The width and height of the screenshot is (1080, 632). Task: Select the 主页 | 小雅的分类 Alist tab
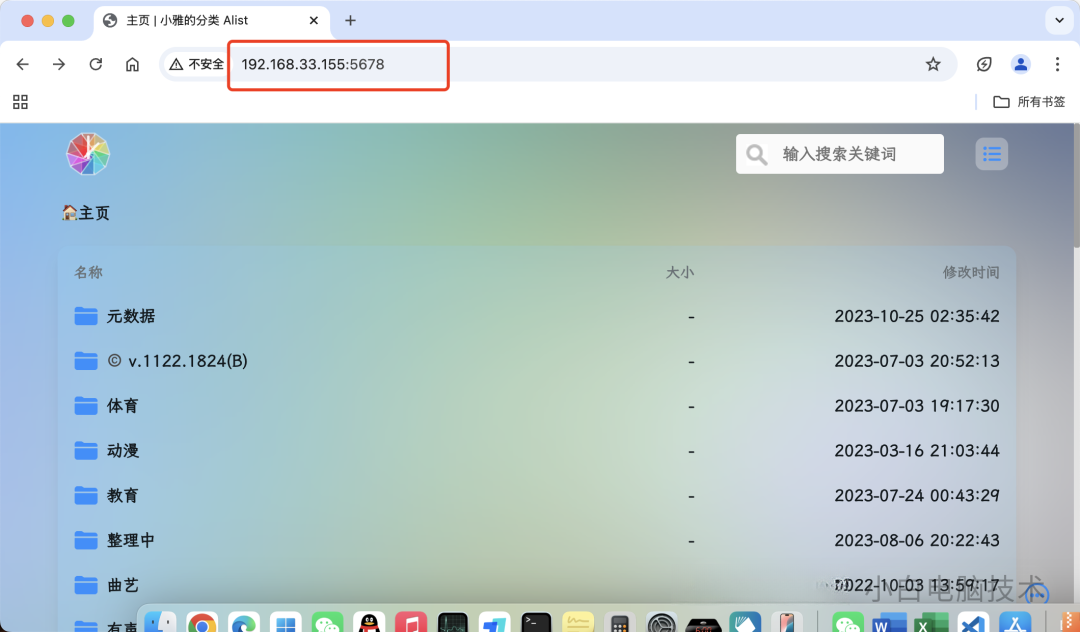tap(212, 21)
